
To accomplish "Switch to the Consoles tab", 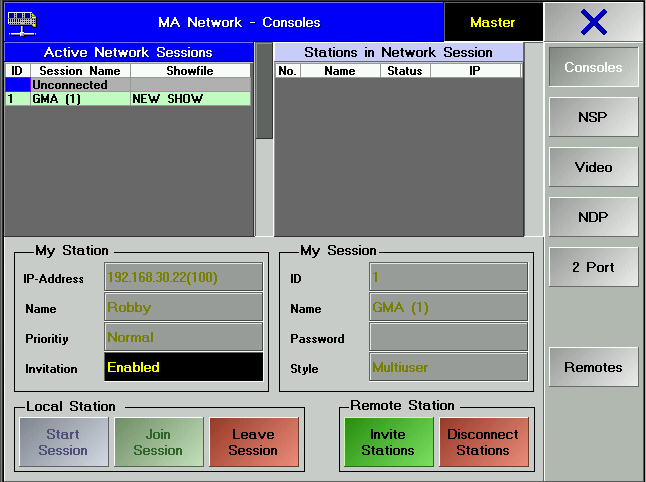I will (593, 68).
